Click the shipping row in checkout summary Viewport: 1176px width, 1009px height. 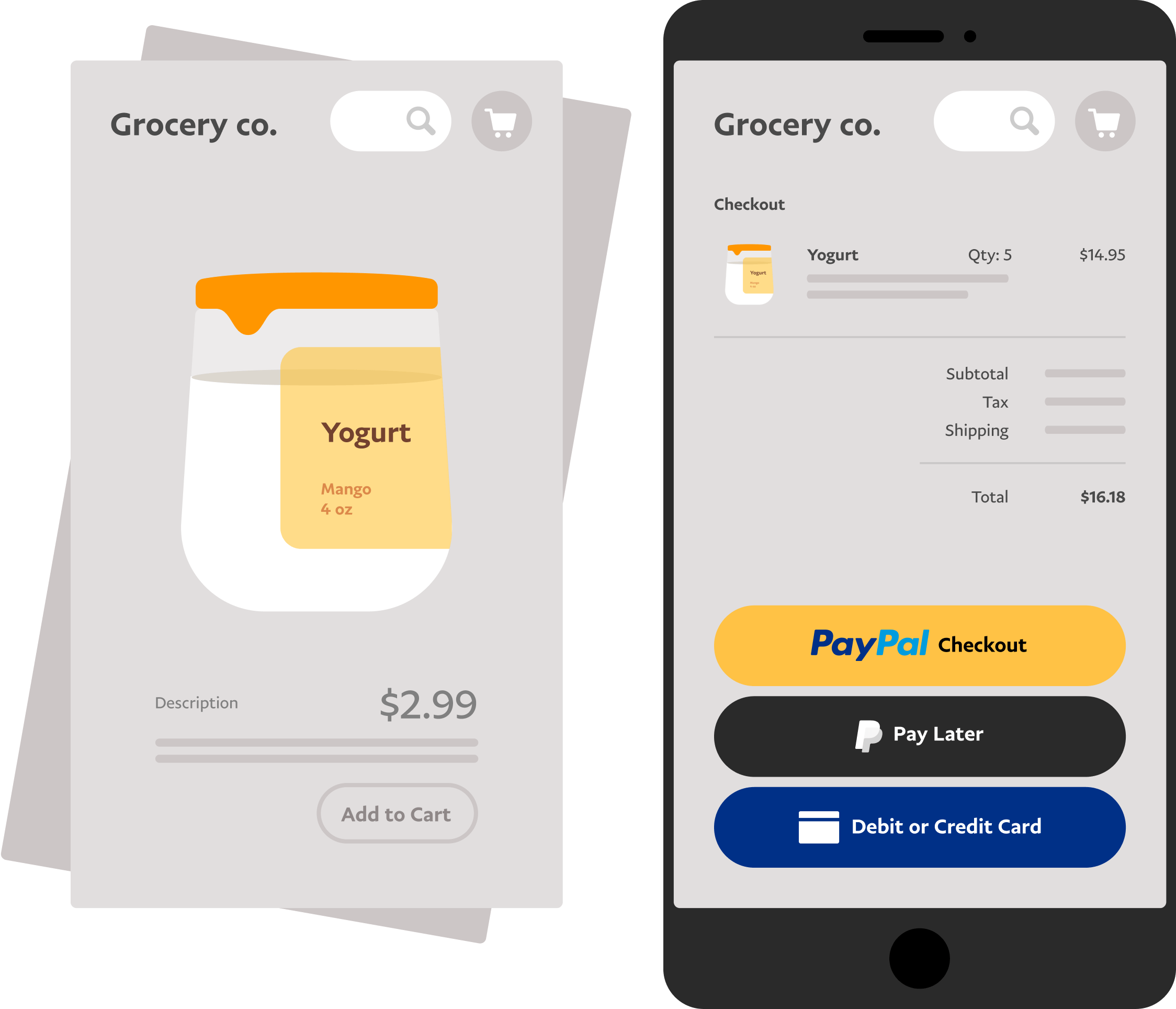pos(1000,430)
